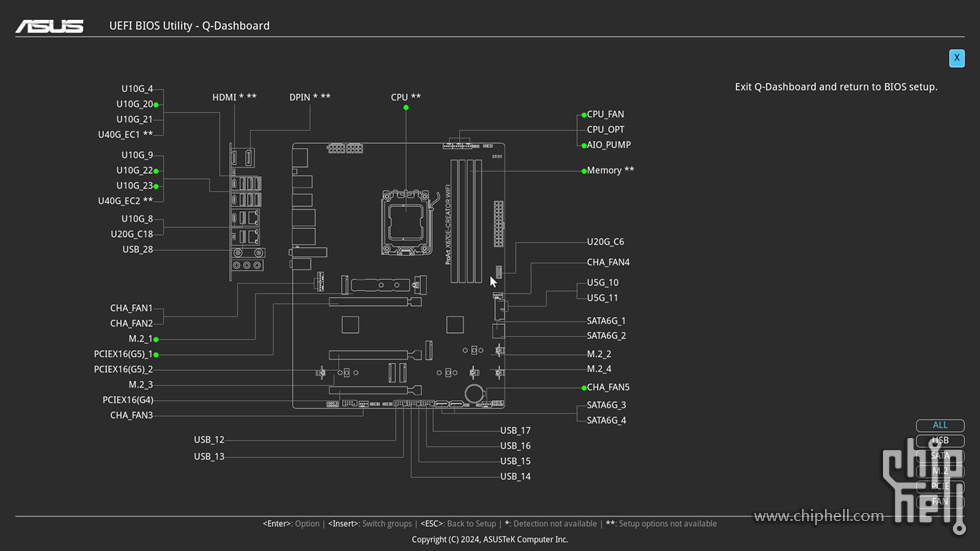This screenshot has width=980, height=551.
Task: Click the U5G_11 header label
Action: pyautogui.click(x=602, y=298)
